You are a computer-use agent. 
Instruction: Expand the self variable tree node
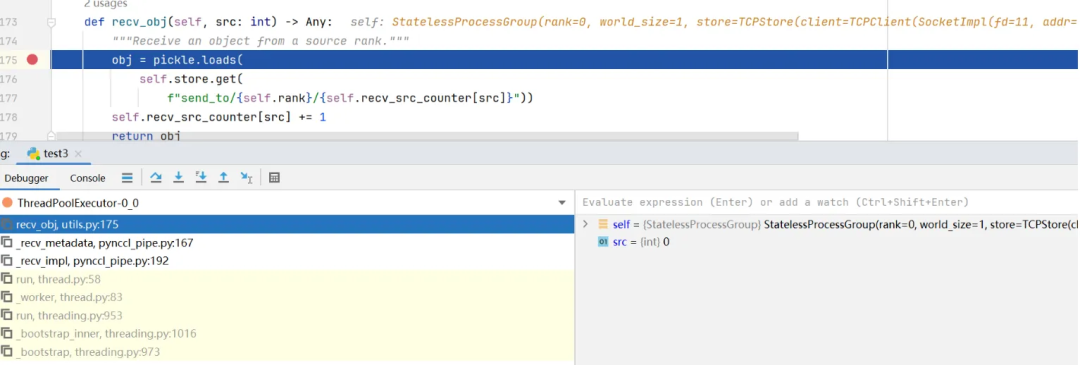[585, 225]
